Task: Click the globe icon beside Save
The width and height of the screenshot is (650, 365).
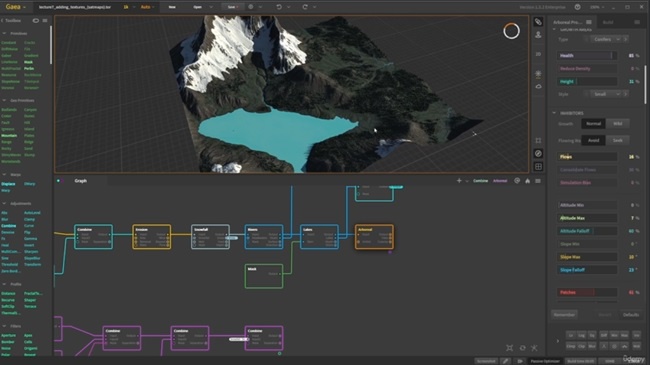Action: pyautogui.click(x=251, y=7)
